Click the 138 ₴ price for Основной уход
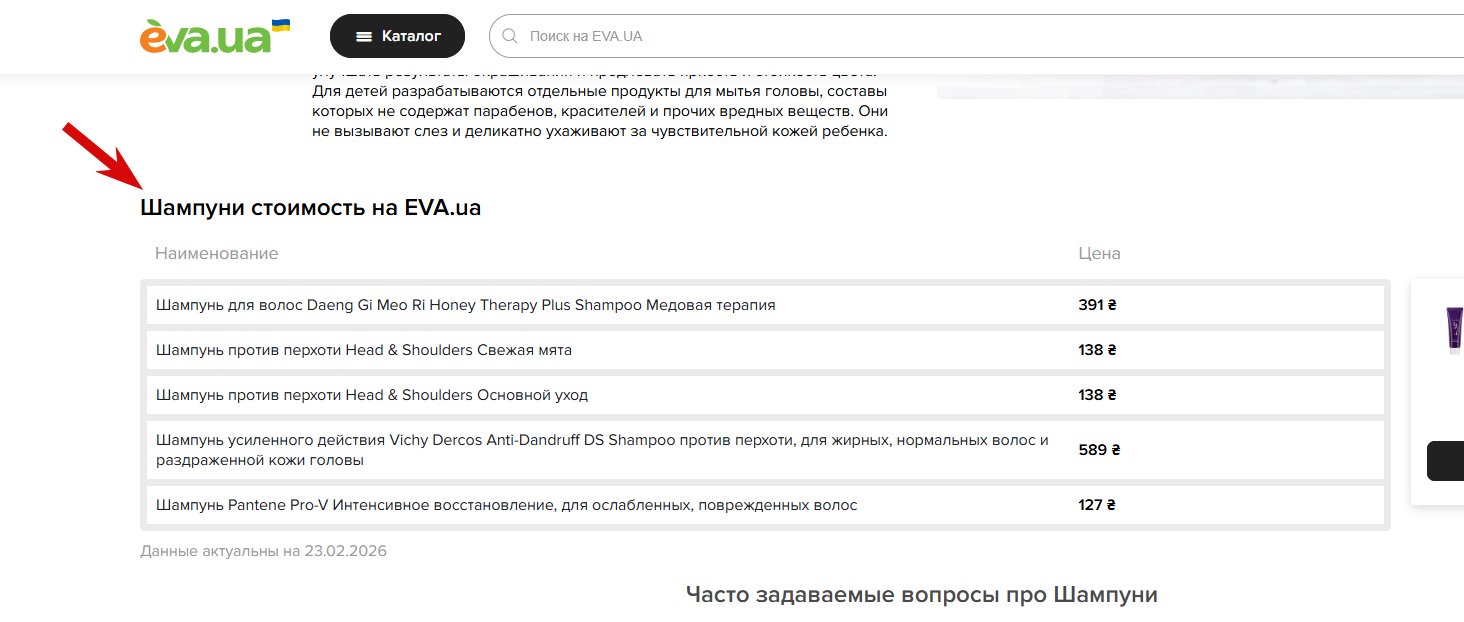1464x622 pixels. [1097, 395]
